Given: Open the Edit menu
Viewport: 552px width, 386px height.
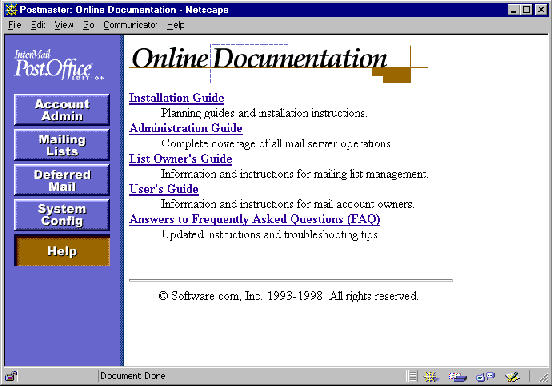Looking at the screenshot, I should 38,25.
